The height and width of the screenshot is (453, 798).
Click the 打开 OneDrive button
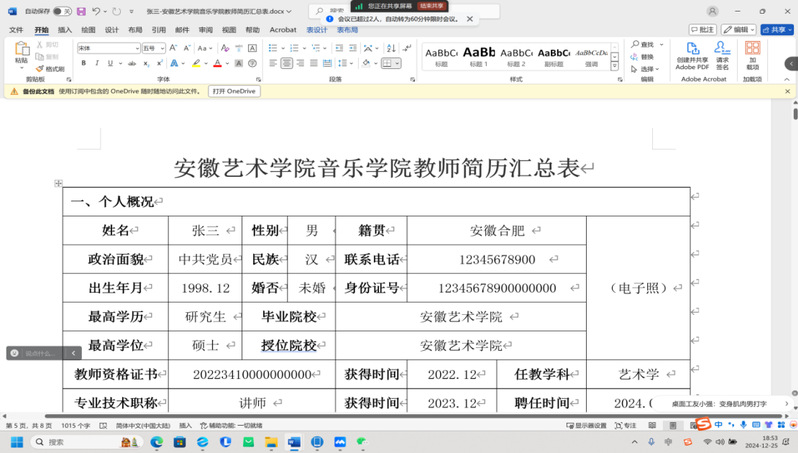234,91
